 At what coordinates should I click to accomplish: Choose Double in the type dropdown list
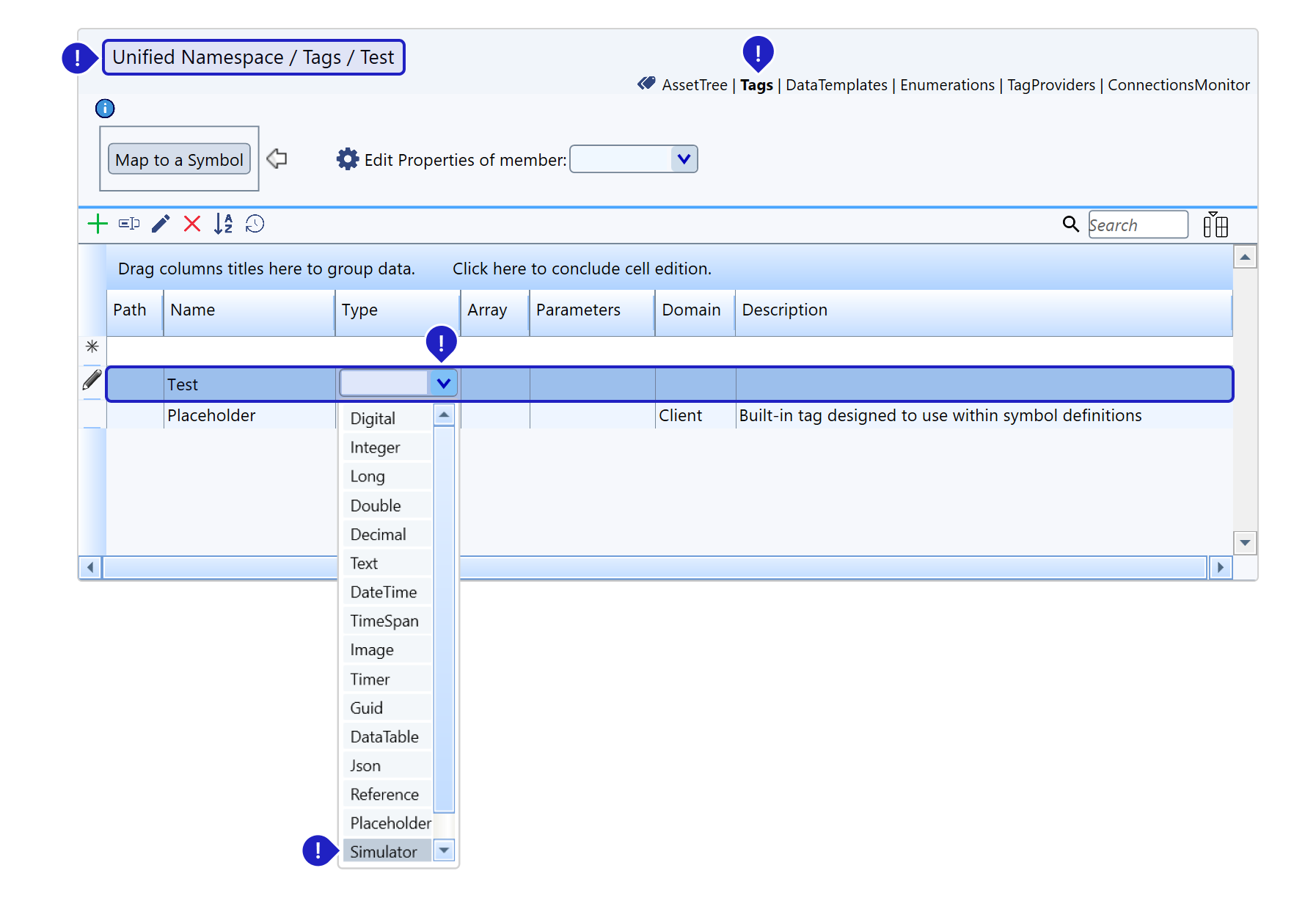pyautogui.click(x=376, y=506)
